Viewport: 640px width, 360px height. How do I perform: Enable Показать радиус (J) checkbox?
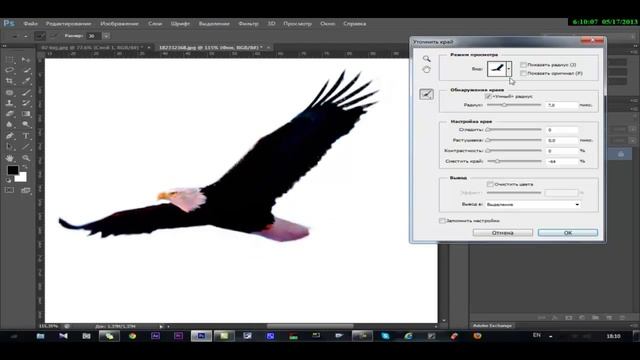pyautogui.click(x=523, y=65)
